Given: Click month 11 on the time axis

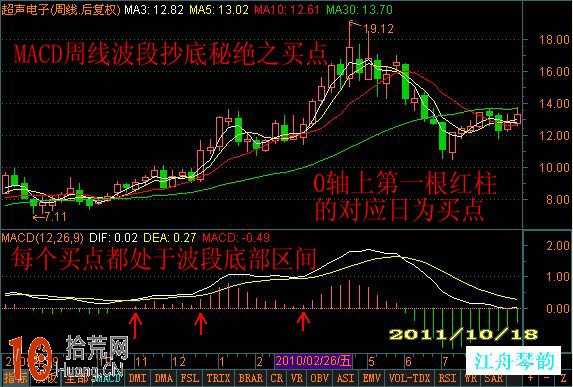Looking at the screenshot, I should tap(141, 362).
